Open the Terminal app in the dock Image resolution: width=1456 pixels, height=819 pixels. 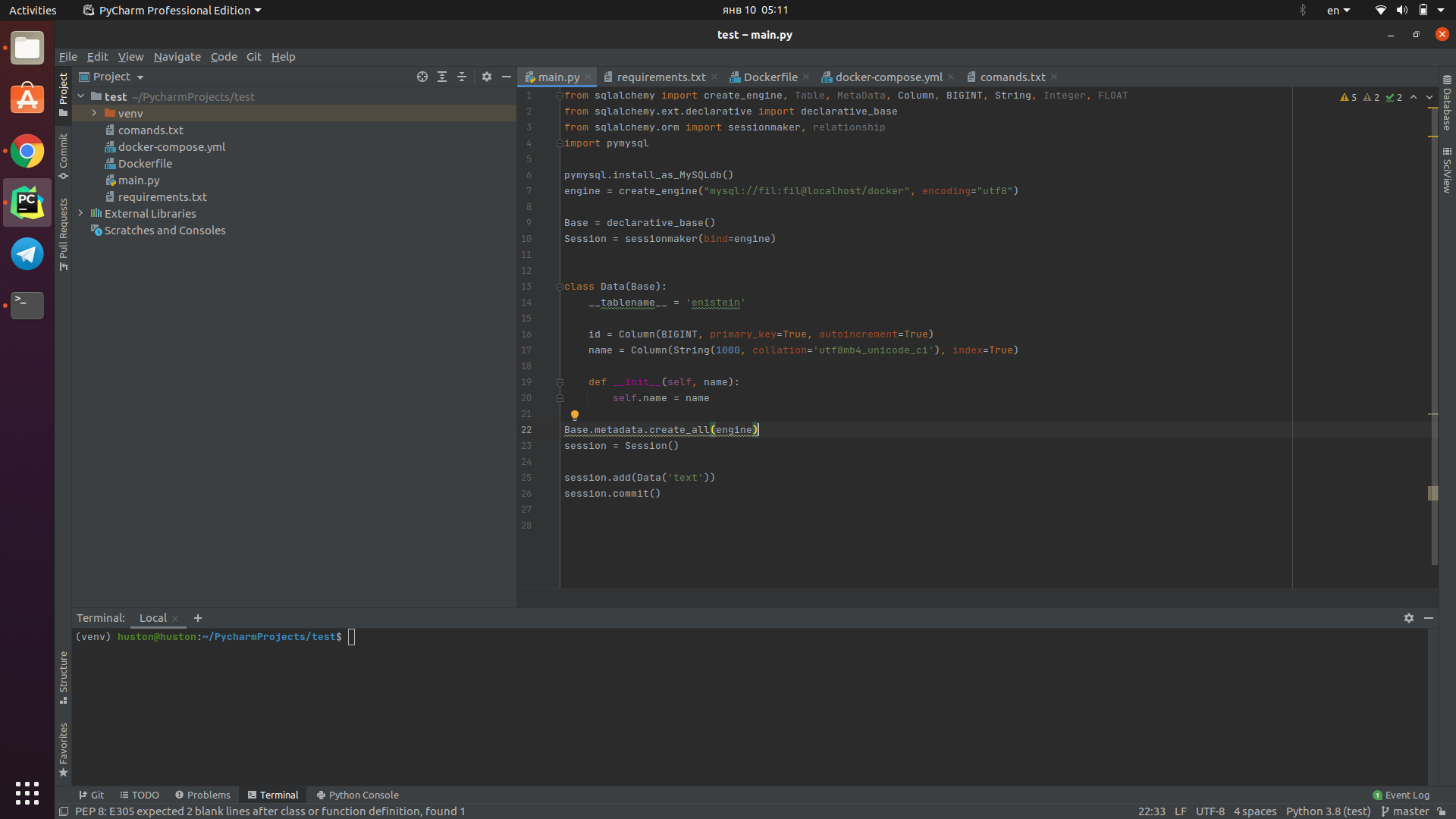point(27,305)
